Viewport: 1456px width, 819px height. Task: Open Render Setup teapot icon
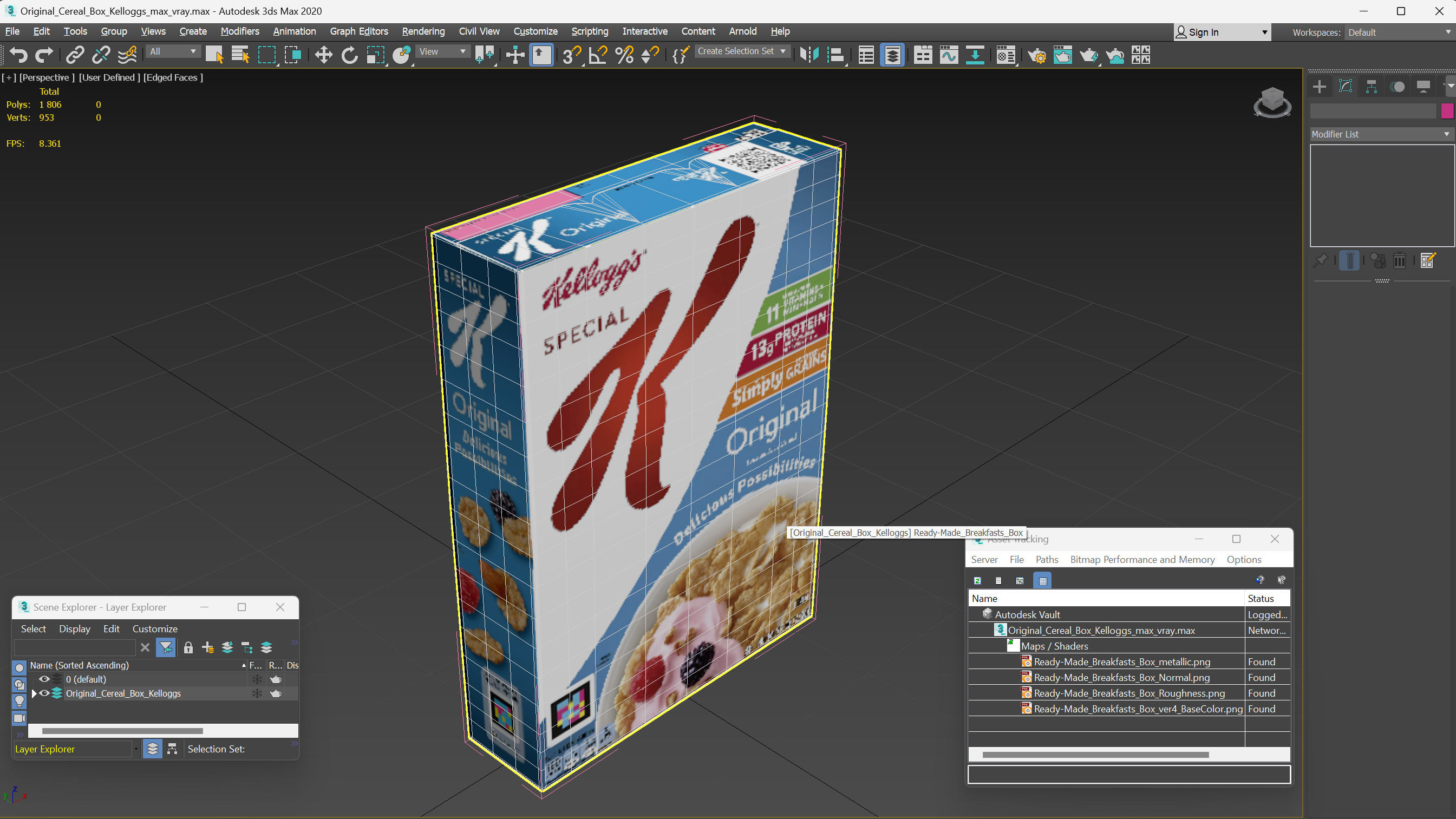coord(1036,55)
